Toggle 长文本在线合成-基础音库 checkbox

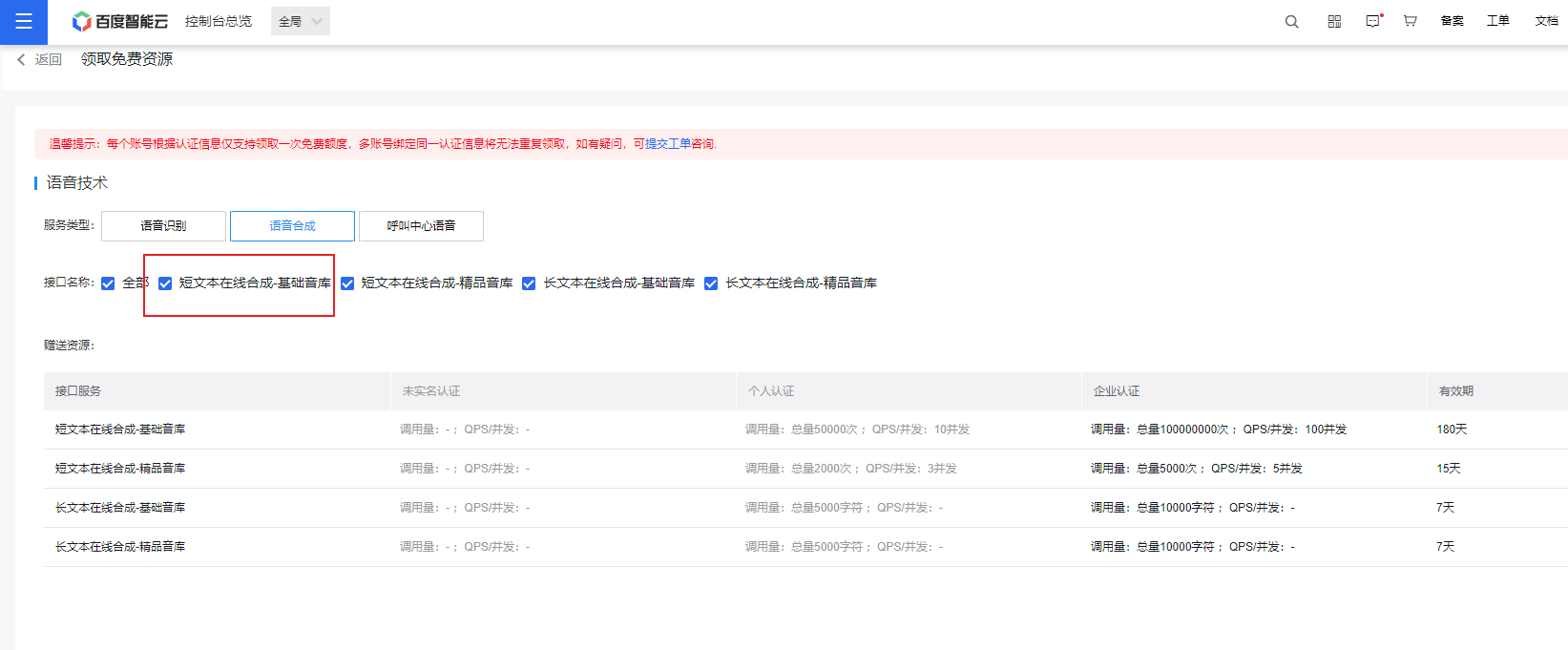click(x=529, y=283)
